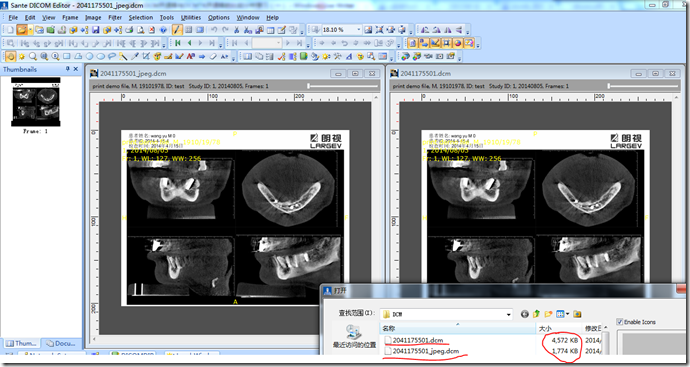This screenshot has width=690, height=367.
Task: Click the Print toolbar icon
Action: click(x=129, y=30)
